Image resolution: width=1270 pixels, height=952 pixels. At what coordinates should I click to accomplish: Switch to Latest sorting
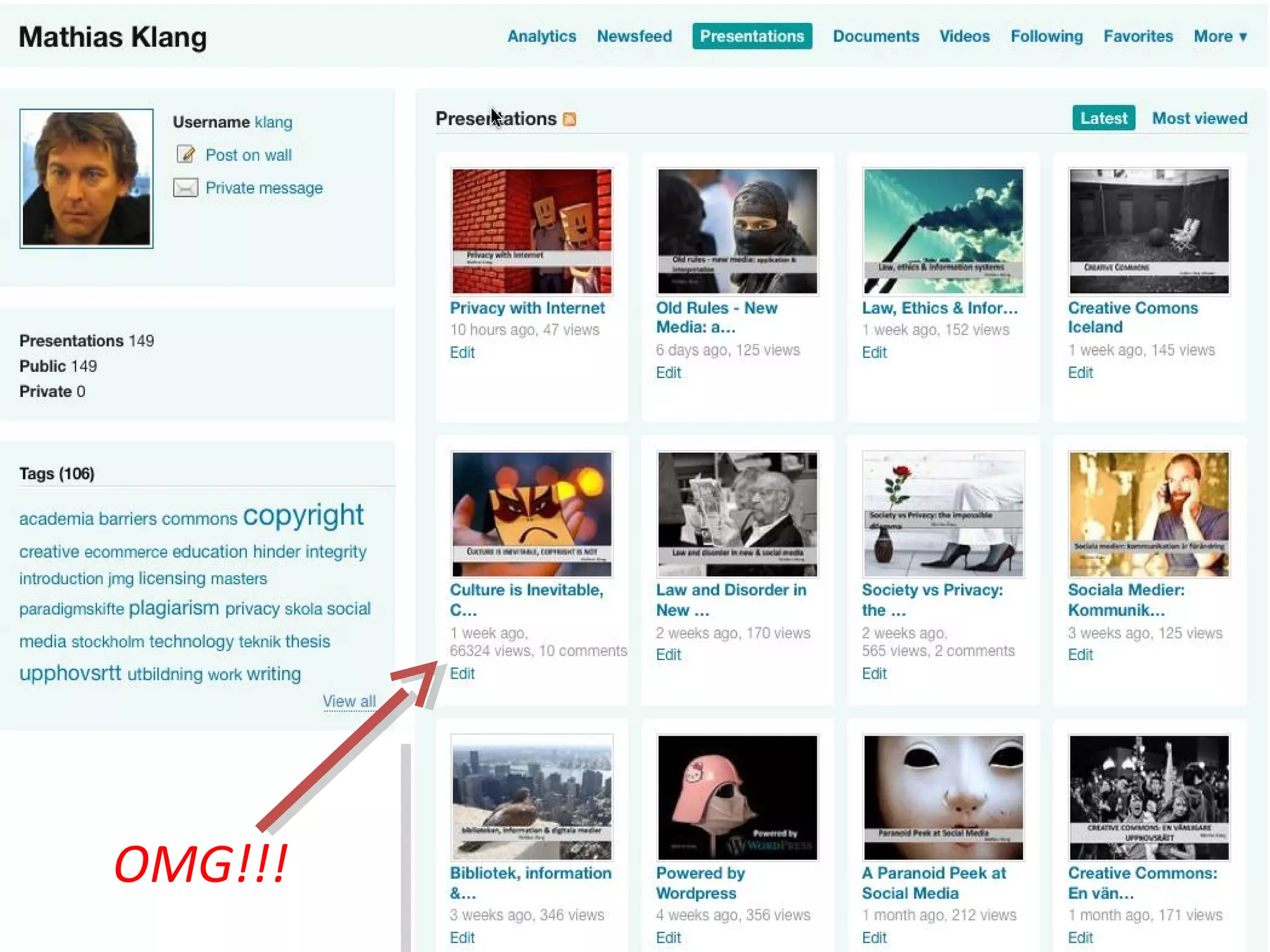(1103, 118)
